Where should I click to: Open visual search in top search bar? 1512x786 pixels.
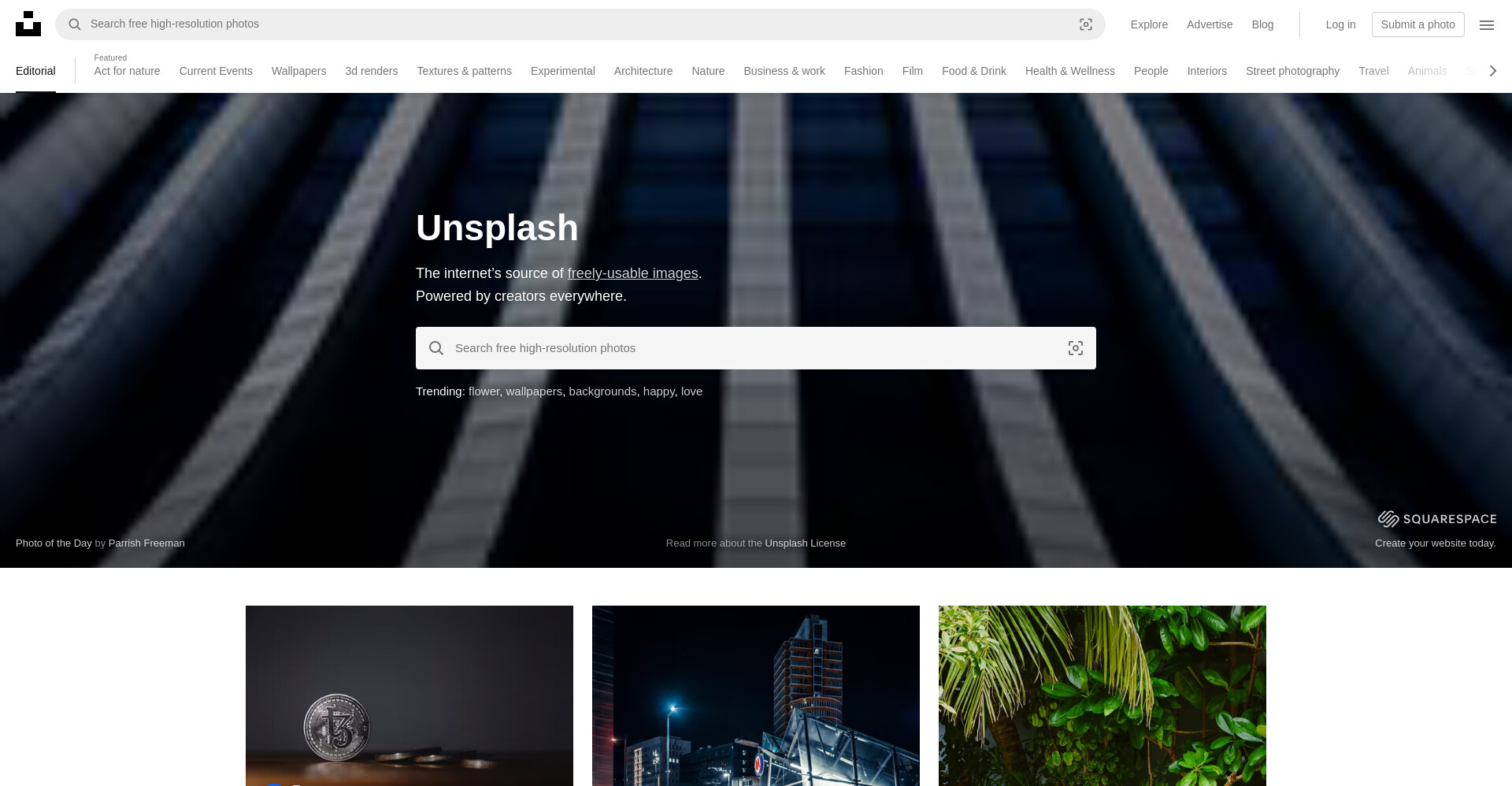coord(1086,24)
